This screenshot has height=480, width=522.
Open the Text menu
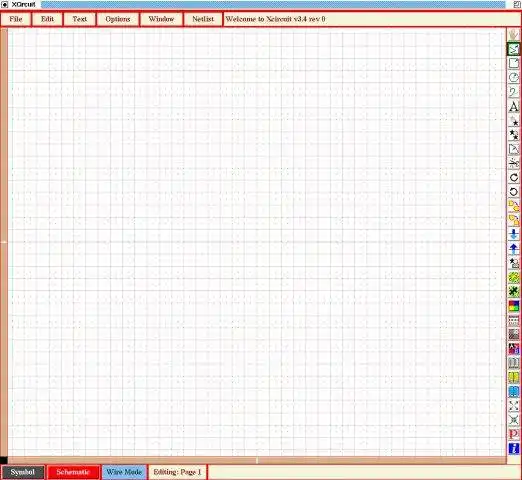coord(79,19)
